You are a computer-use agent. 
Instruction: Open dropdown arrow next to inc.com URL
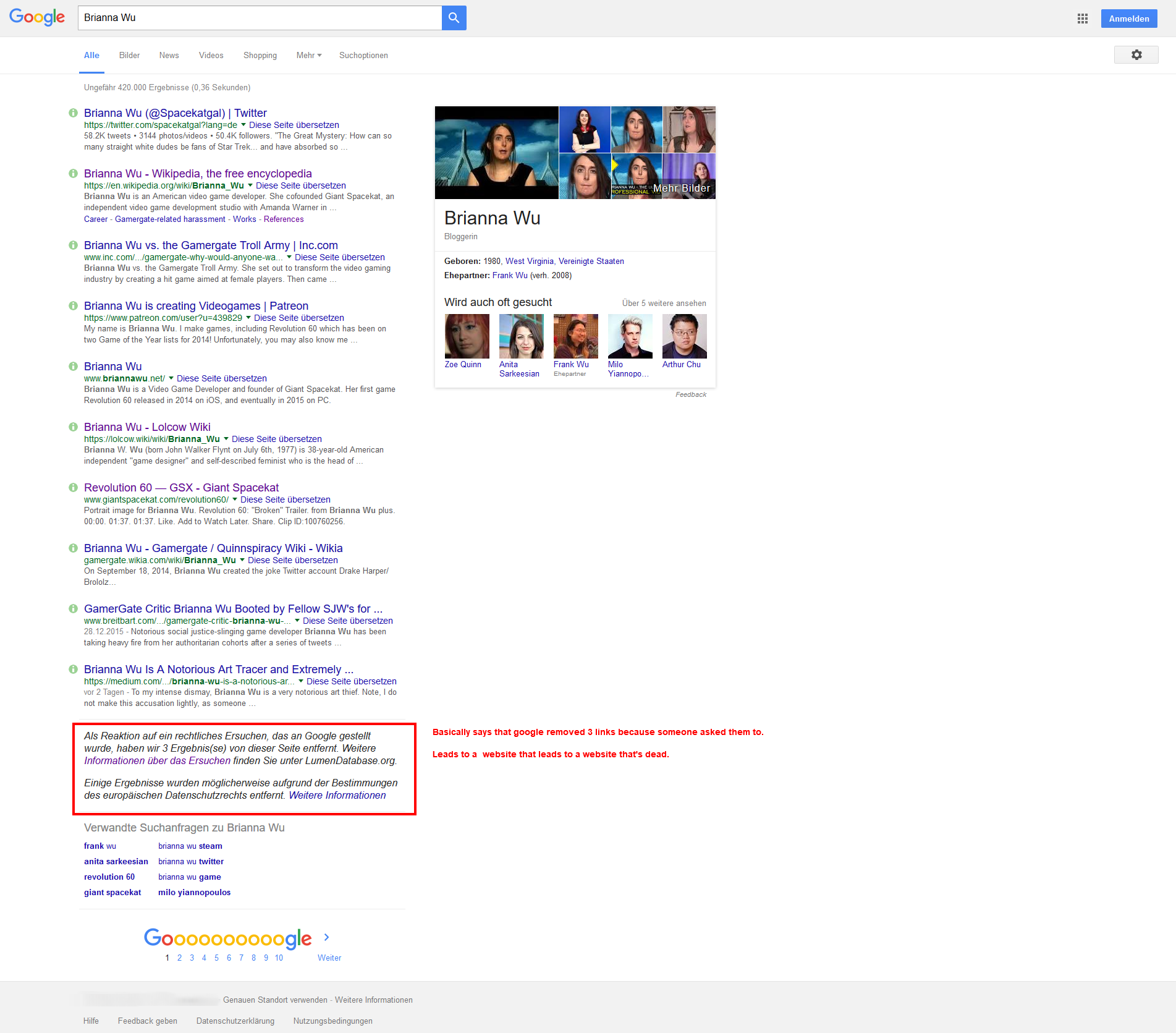tap(289, 257)
